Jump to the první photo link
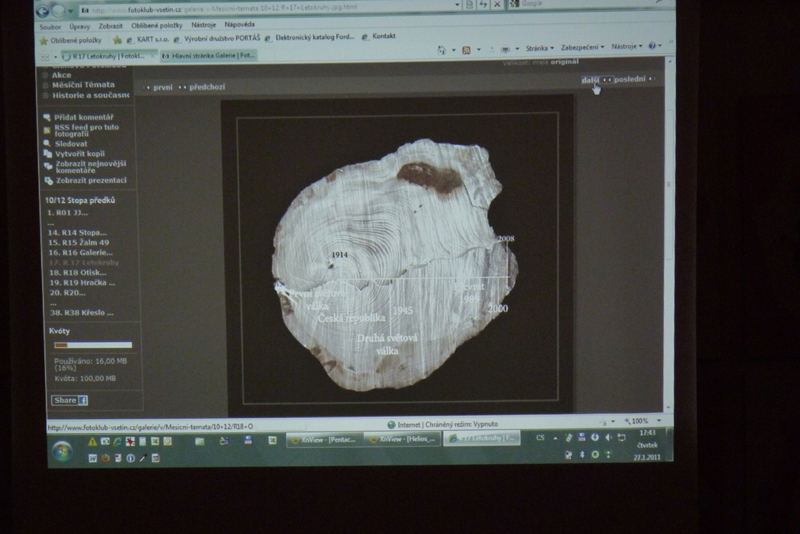Image resolution: width=800 pixels, height=534 pixels. (162, 87)
